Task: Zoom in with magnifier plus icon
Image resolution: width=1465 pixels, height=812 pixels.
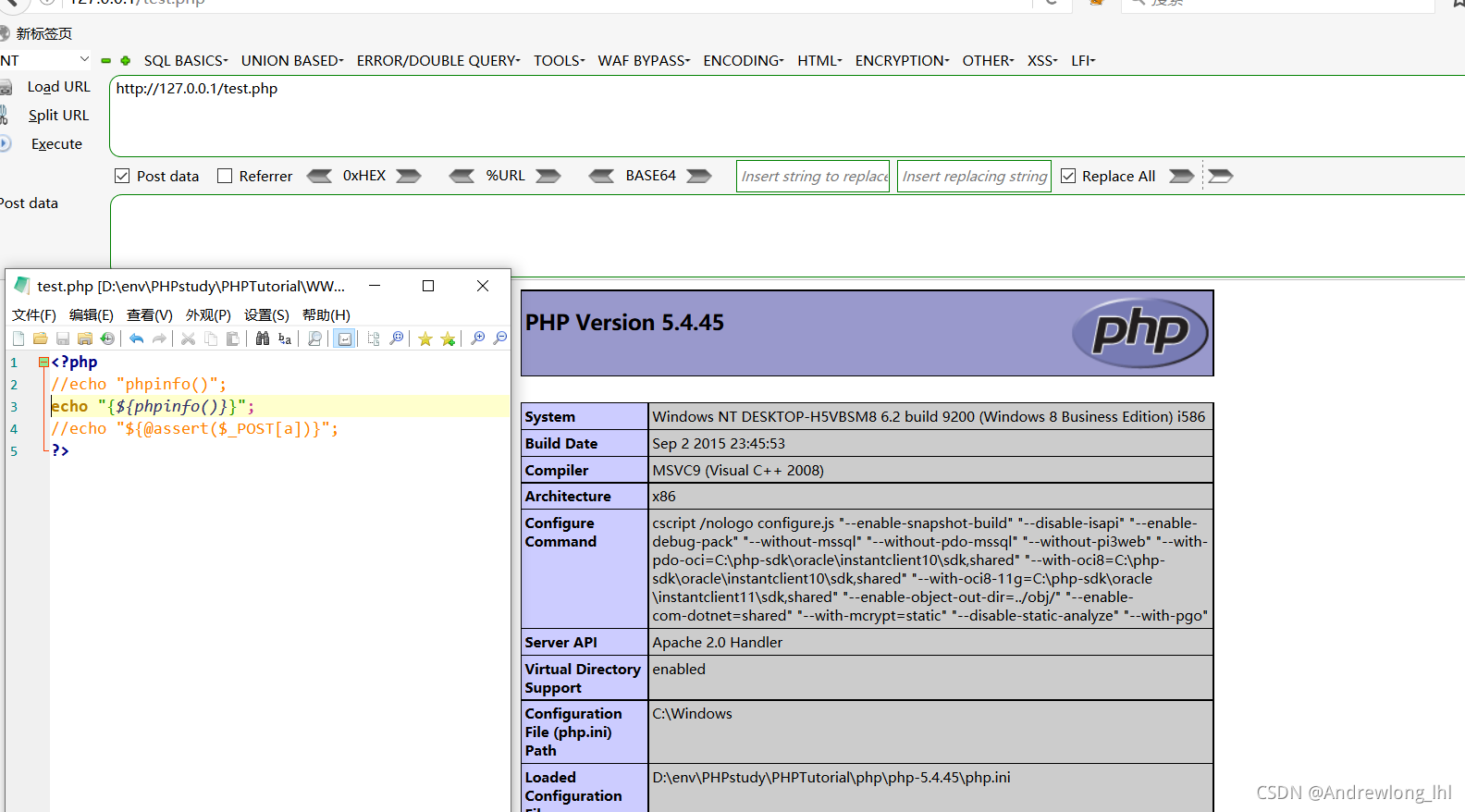Action: (477, 338)
